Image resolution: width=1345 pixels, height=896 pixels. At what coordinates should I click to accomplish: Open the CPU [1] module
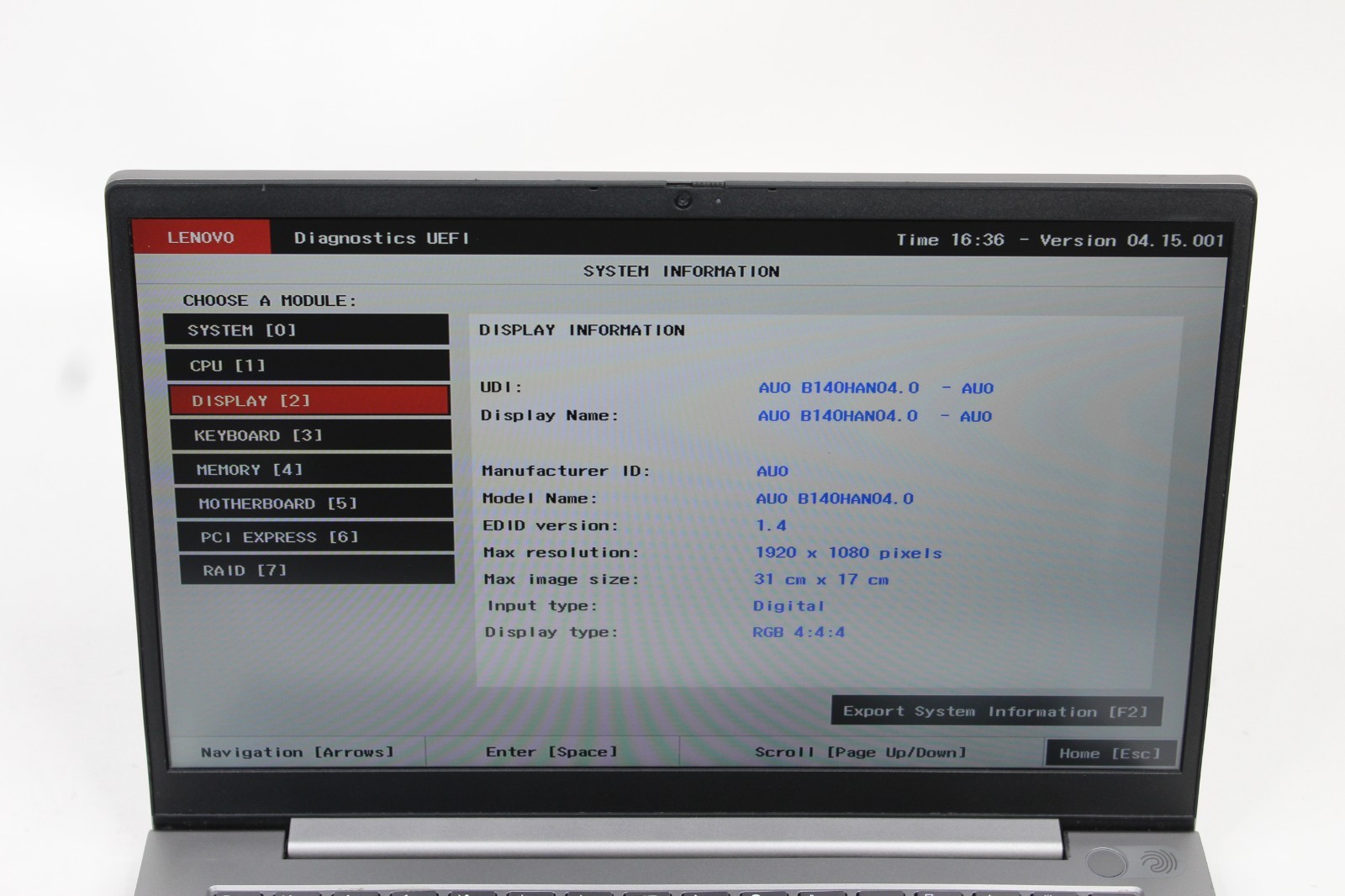(x=308, y=365)
